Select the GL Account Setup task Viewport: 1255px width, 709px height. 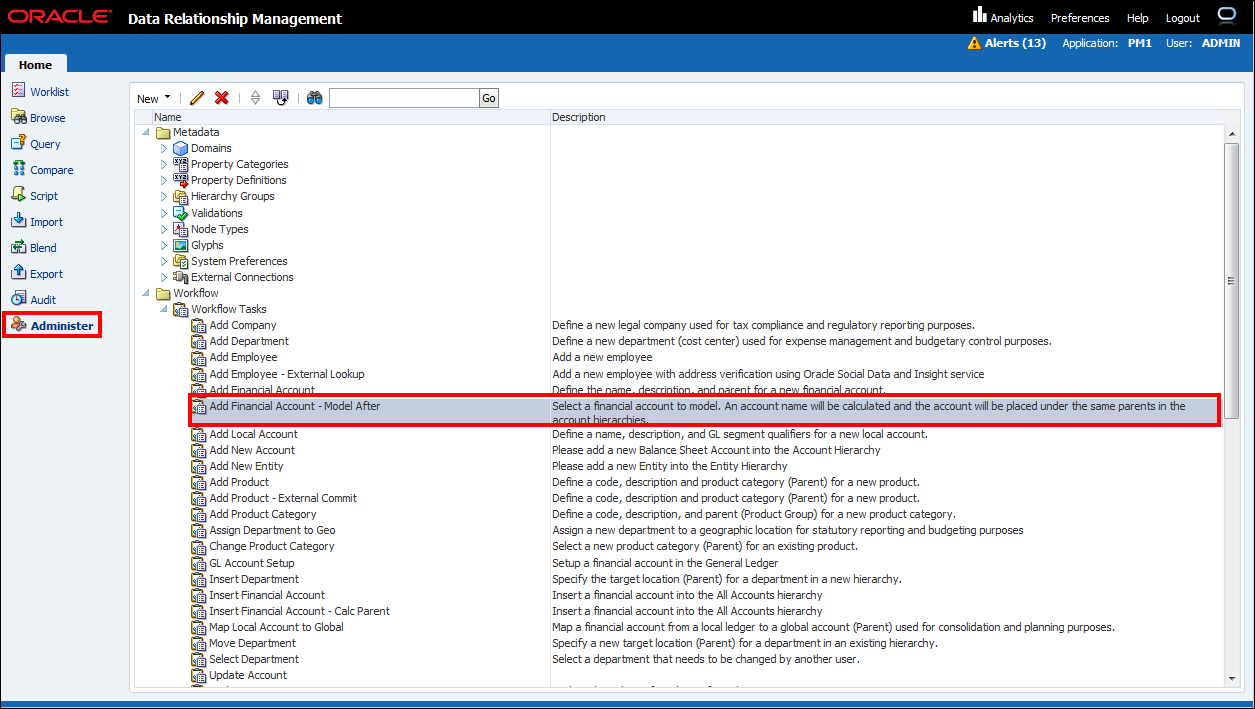252,563
